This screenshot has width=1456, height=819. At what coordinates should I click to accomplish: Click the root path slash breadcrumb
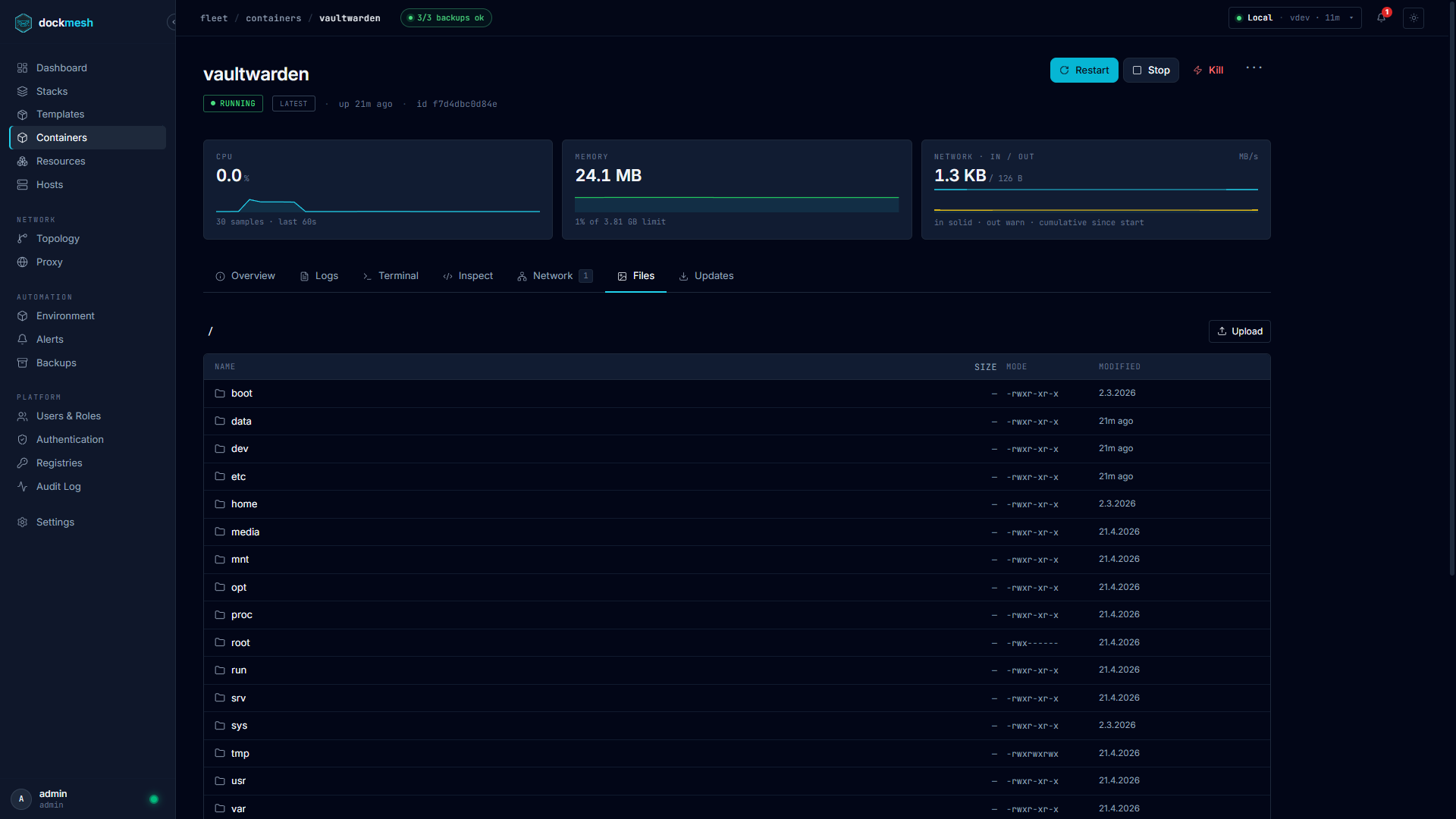tap(210, 331)
